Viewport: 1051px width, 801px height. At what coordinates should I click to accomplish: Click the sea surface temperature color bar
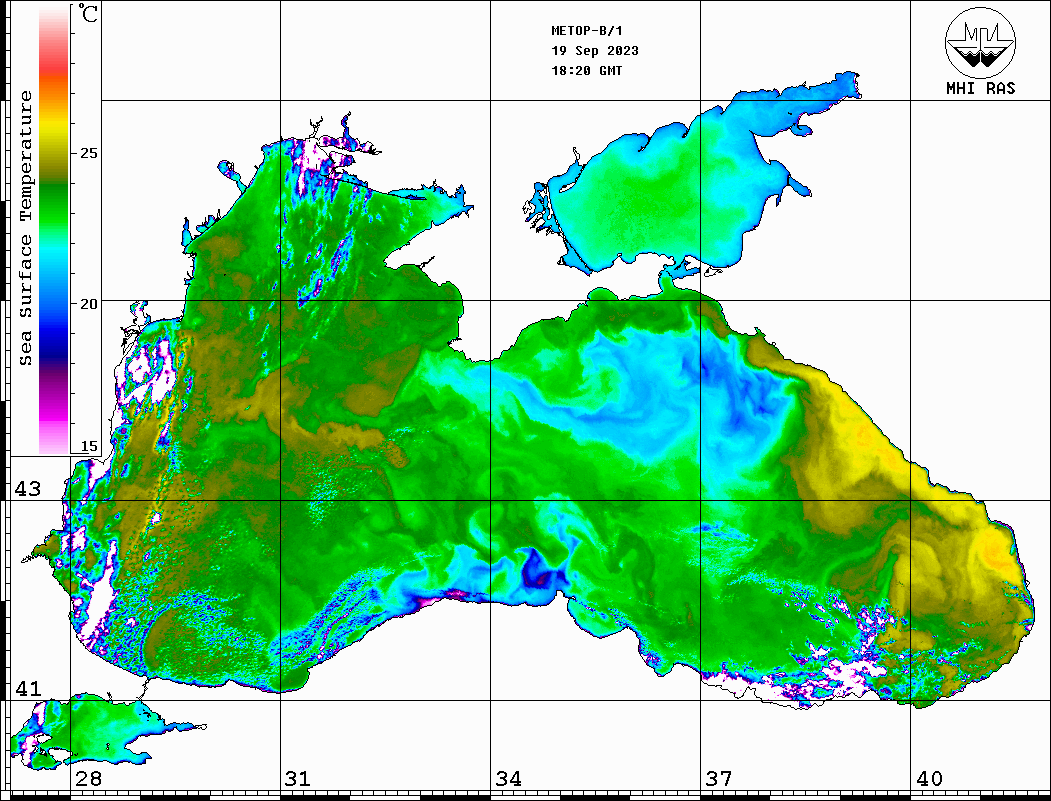[x=54, y=229]
